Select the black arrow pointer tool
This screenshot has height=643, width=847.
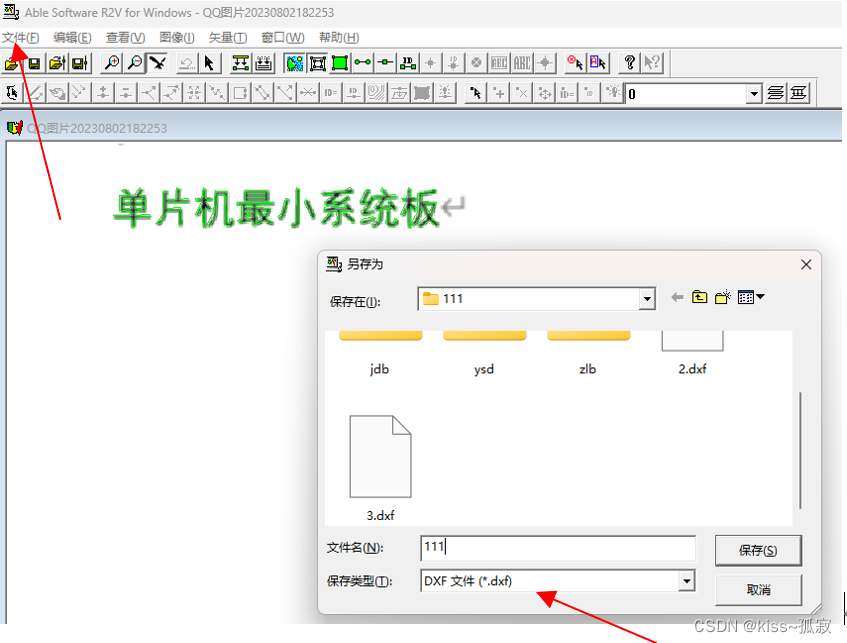(209, 63)
